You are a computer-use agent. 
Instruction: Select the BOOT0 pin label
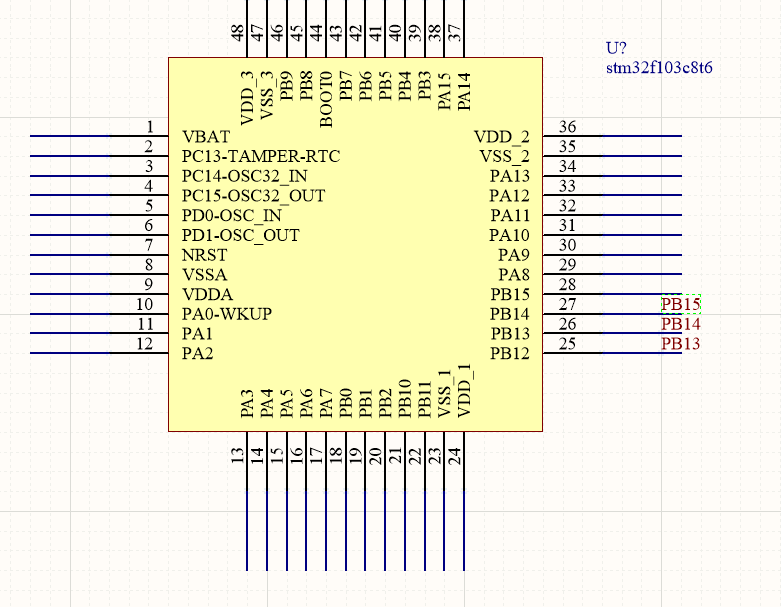click(x=326, y=100)
